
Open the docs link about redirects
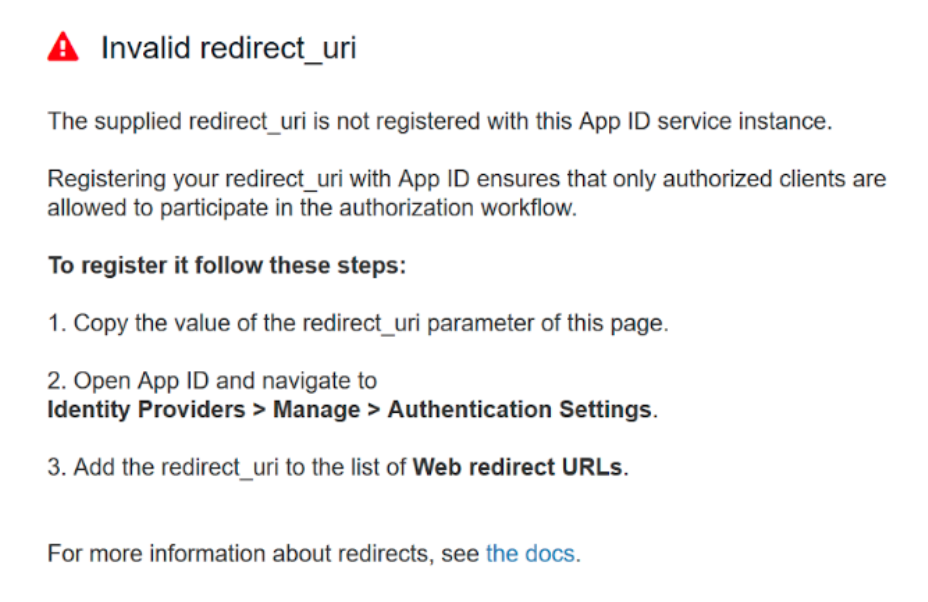pos(530,553)
